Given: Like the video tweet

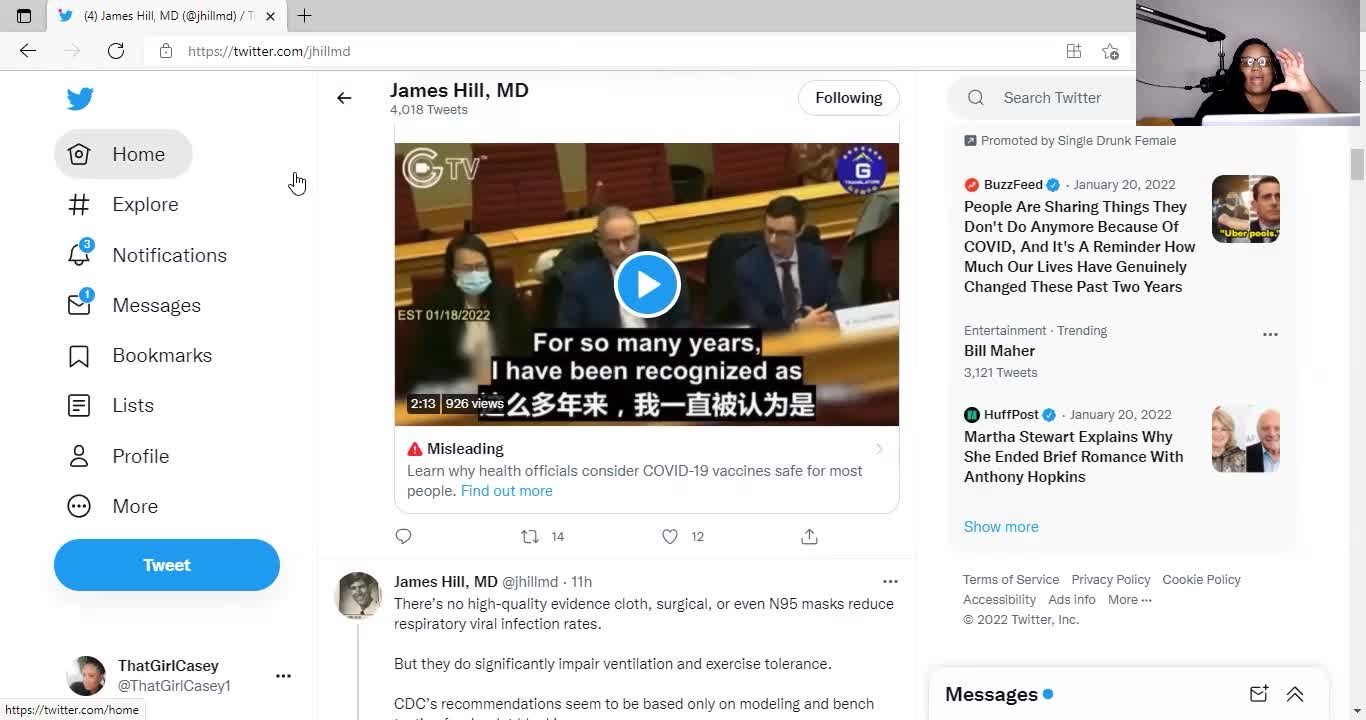Looking at the screenshot, I should pyautogui.click(x=670, y=537).
